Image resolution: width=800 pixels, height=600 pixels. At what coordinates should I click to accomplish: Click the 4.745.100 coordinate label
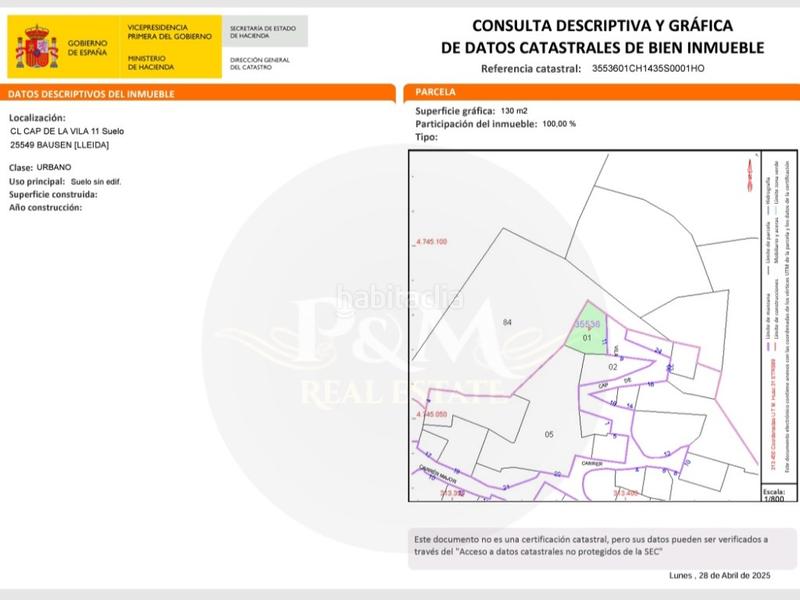(430, 242)
